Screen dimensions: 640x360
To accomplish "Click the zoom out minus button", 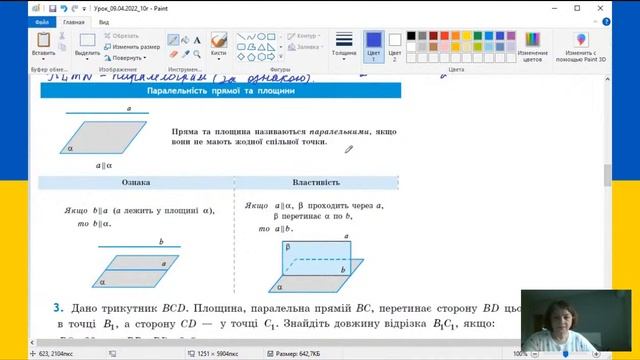I will tap(535, 354).
